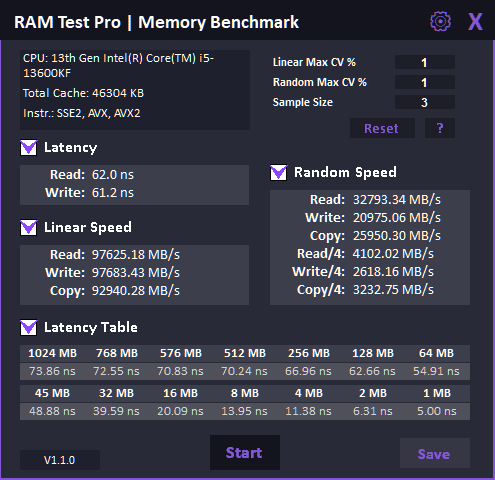This screenshot has height=480, width=495.
Task: Toggle the Latency Table checkbox
Action: (x=29, y=328)
